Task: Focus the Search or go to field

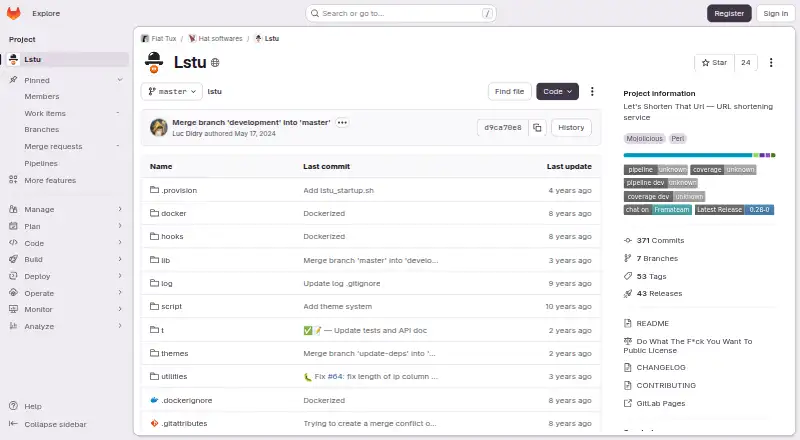Action: pyautogui.click(x=401, y=13)
